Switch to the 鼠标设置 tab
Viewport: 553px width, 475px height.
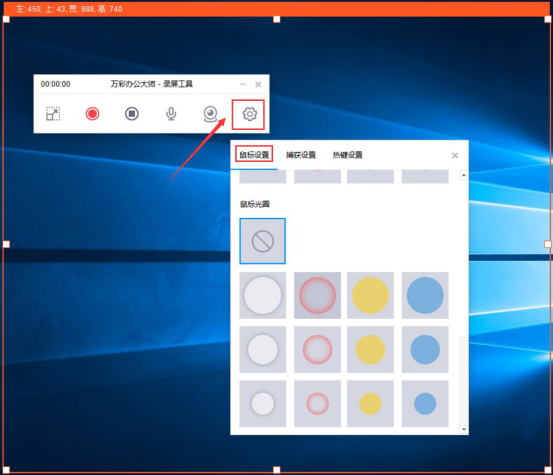coord(254,154)
